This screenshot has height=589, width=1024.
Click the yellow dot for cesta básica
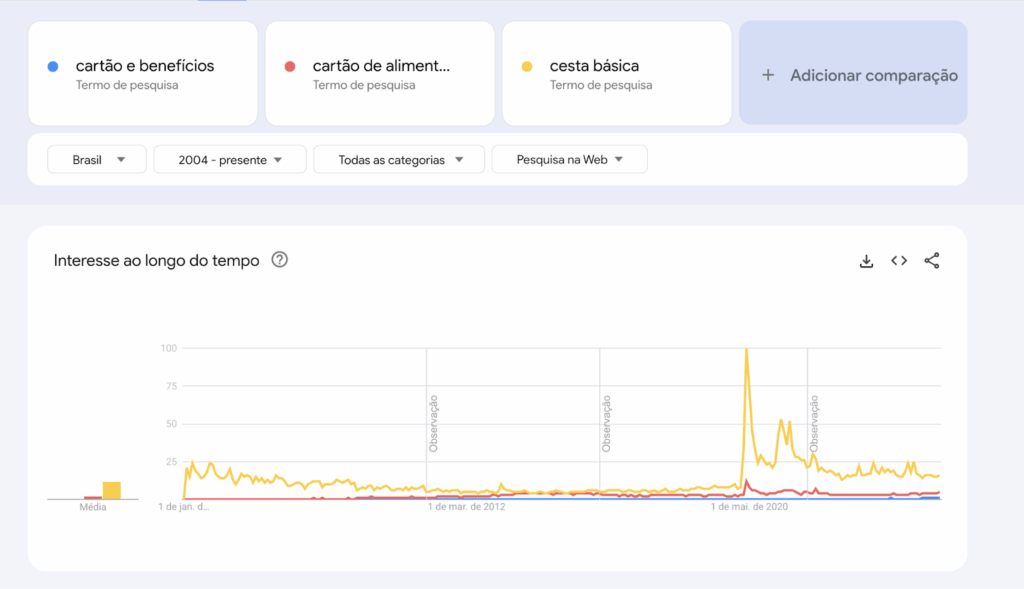pos(526,67)
